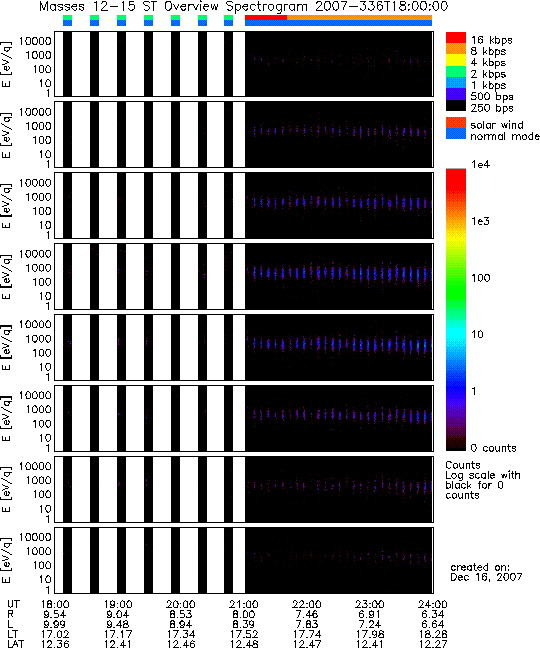Select the green 2 kbps legend swatch
Image resolution: width=540 pixels, height=648 pixels.
(456, 71)
